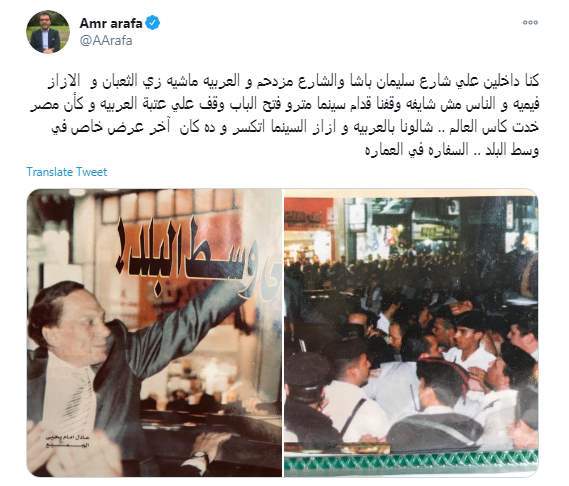The height and width of the screenshot is (486, 569).
Task: Click the last line of the tweet text
Action: [452, 150]
